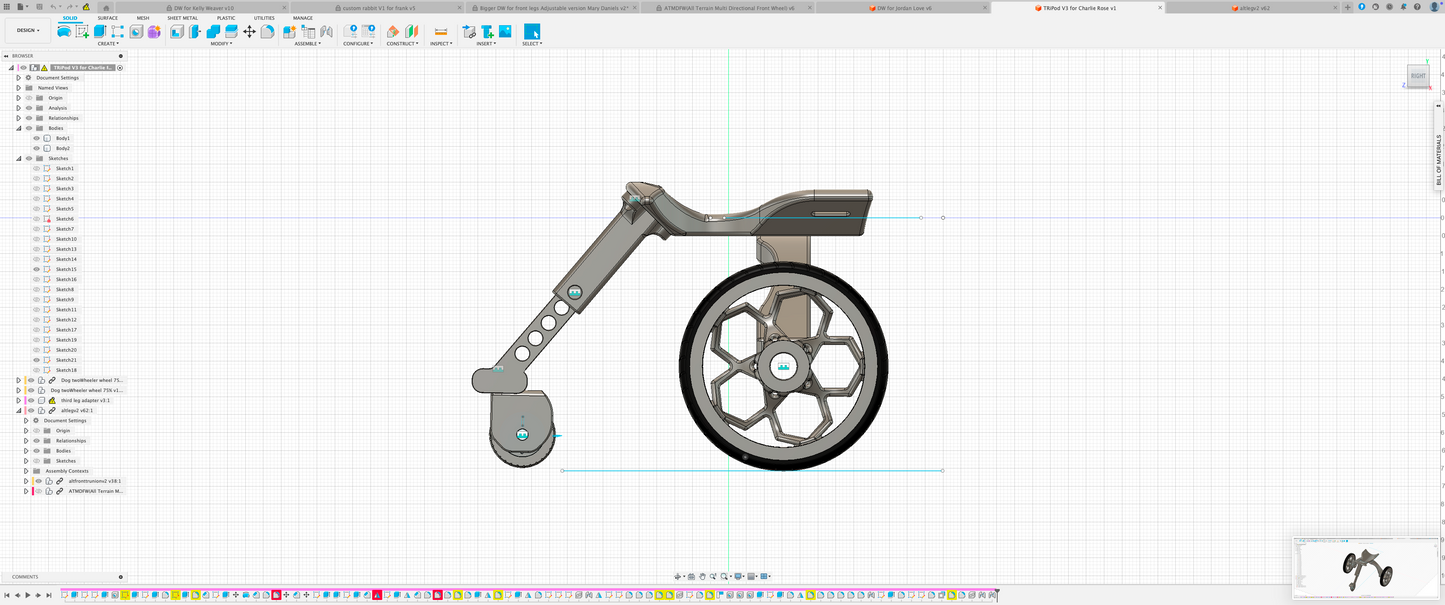Switch to the 'DW for Jordan Love v6' document tab

pyautogui.click(x=904, y=7)
